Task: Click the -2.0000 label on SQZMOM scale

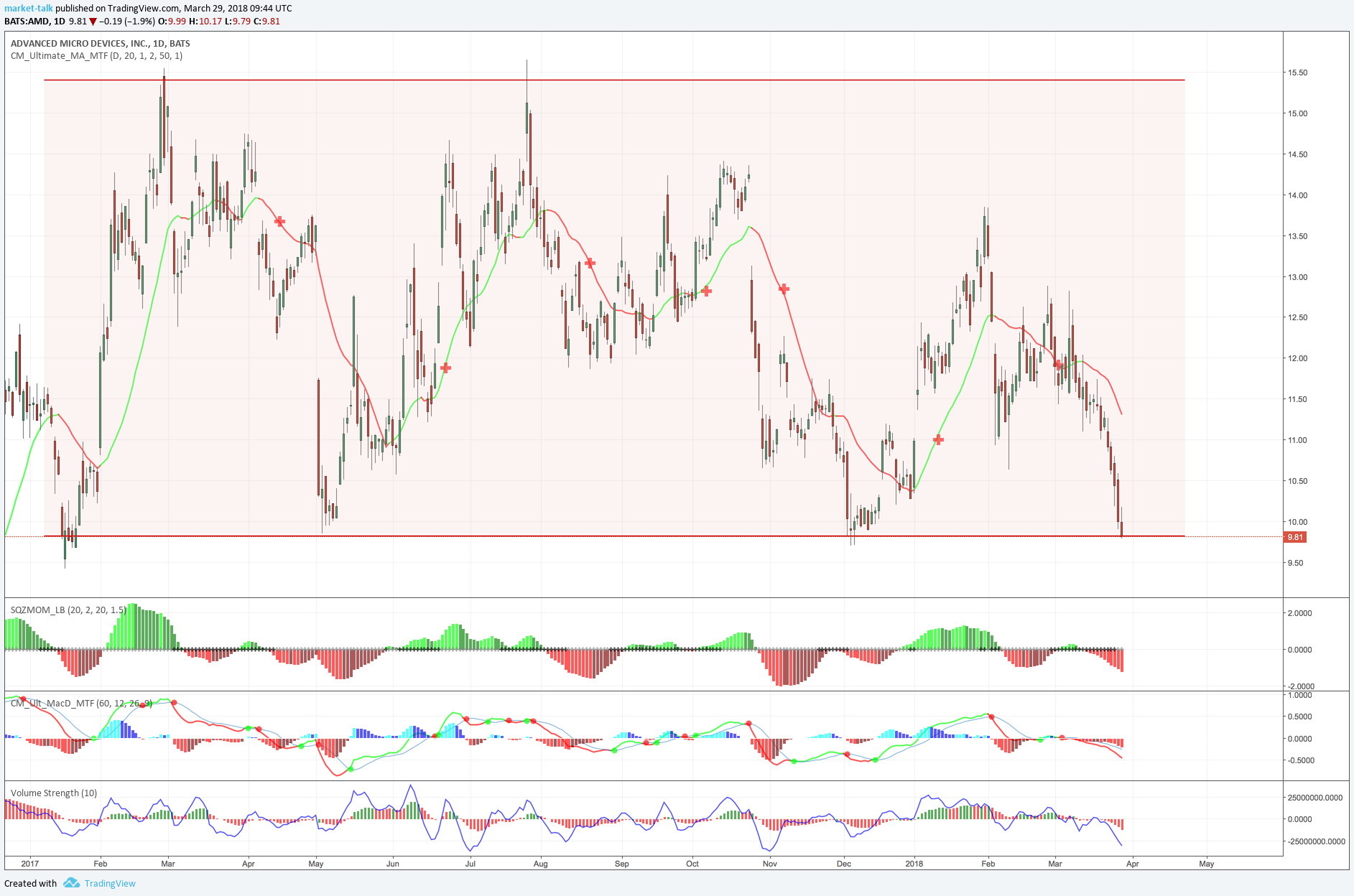Action: [x=1299, y=686]
